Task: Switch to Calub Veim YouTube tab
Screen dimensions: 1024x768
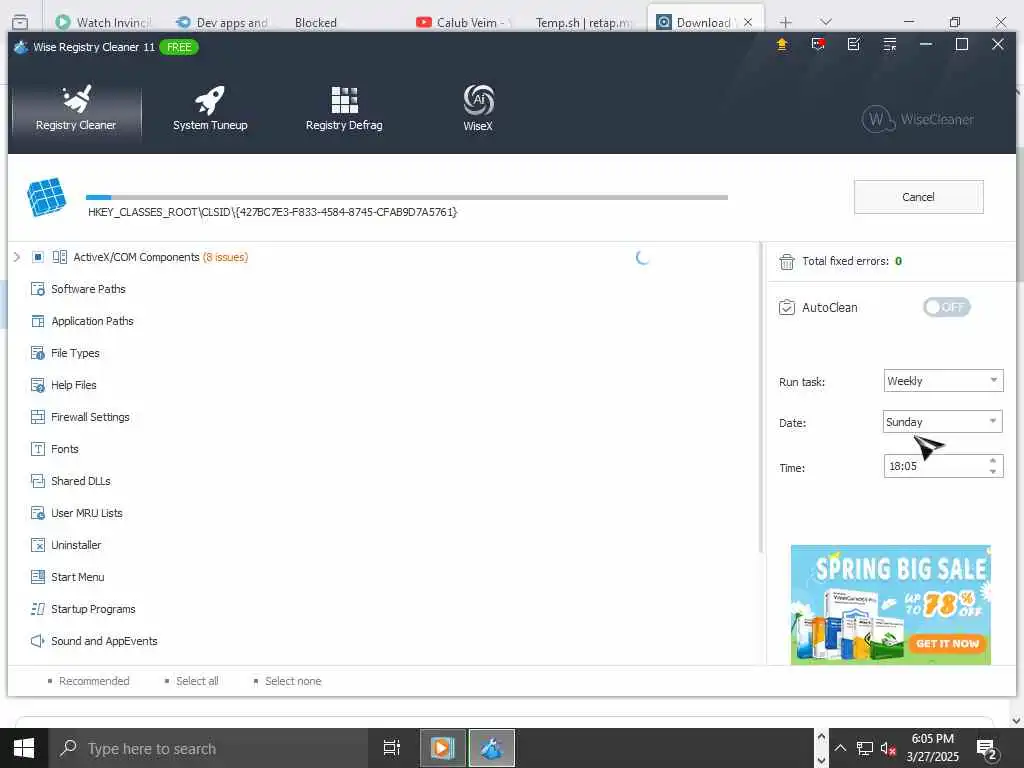Action: pyautogui.click(x=464, y=22)
